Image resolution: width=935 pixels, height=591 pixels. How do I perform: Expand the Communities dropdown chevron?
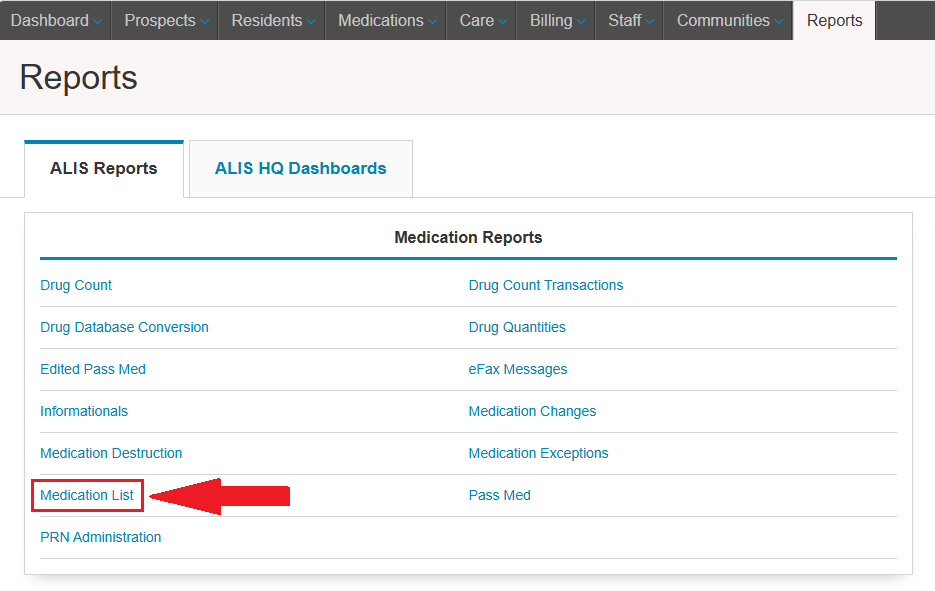tap(779, 21)
